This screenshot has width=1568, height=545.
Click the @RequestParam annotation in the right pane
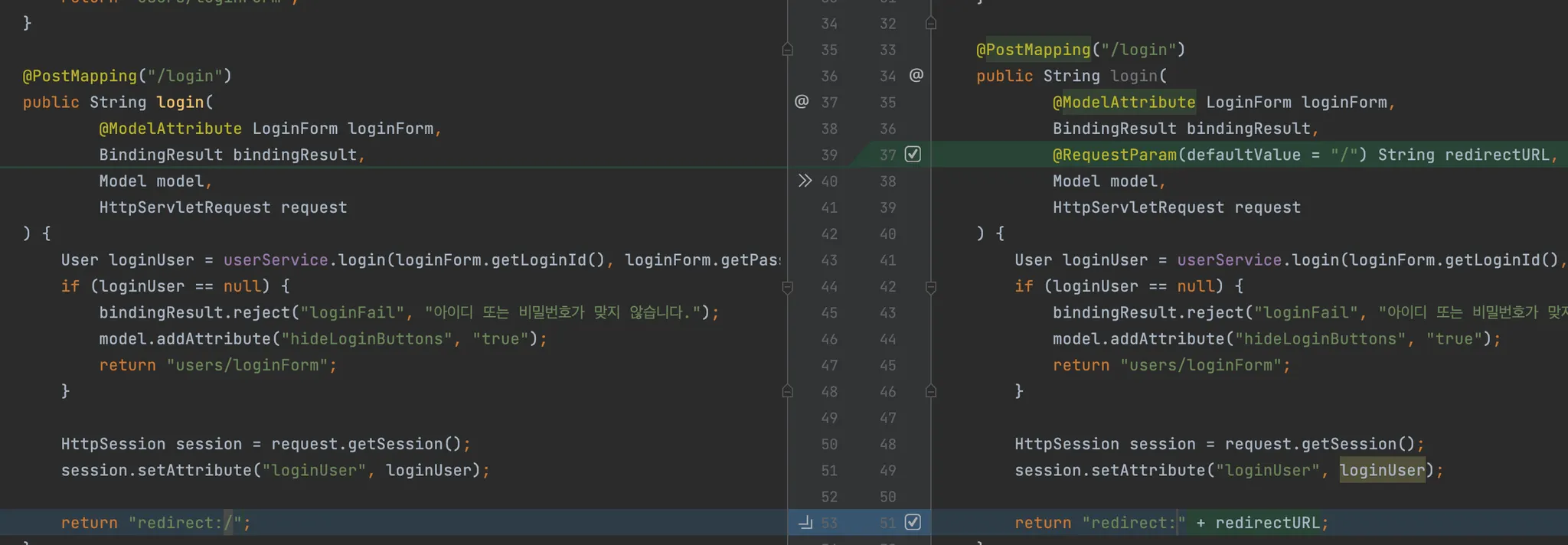1115,155
